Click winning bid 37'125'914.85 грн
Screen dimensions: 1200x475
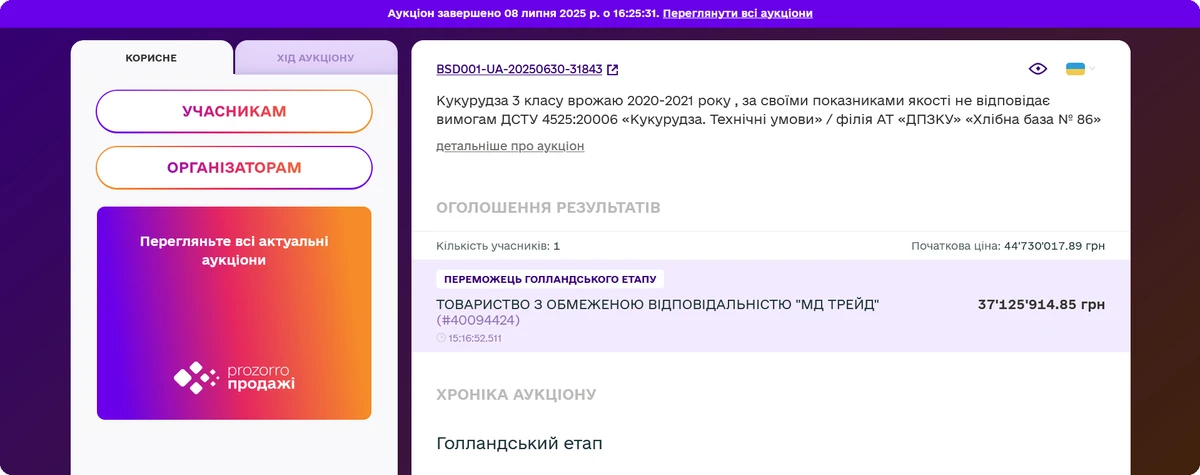pos(1041,304)
